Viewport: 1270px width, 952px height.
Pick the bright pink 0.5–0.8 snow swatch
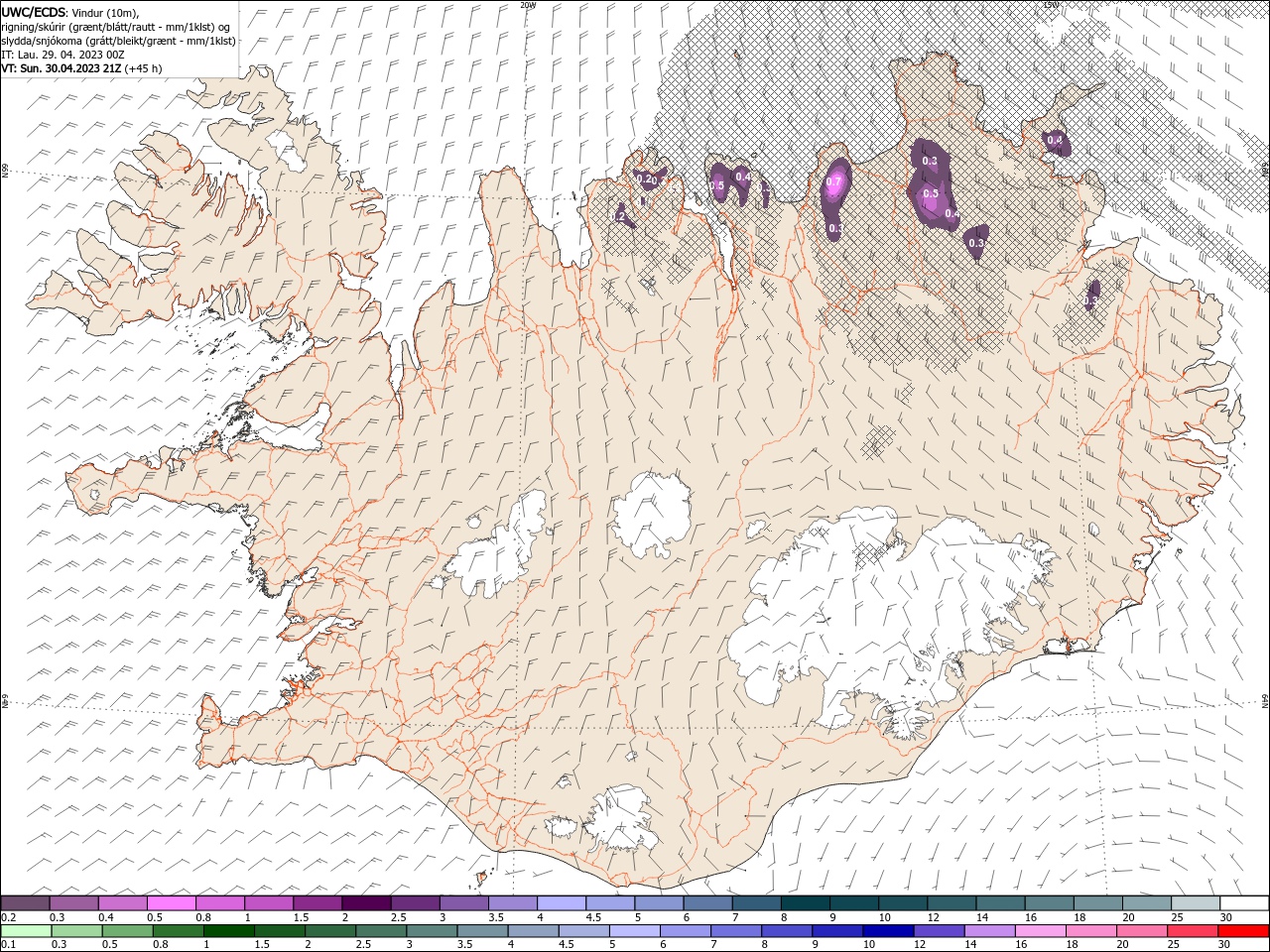(172, 903)
